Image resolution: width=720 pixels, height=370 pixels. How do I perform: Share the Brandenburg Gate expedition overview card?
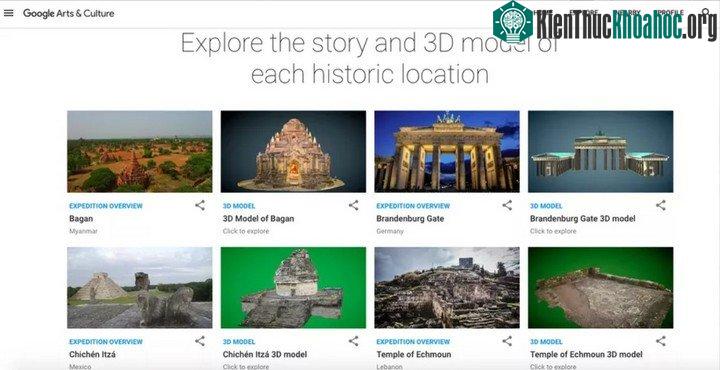click(x=506, y=205)
